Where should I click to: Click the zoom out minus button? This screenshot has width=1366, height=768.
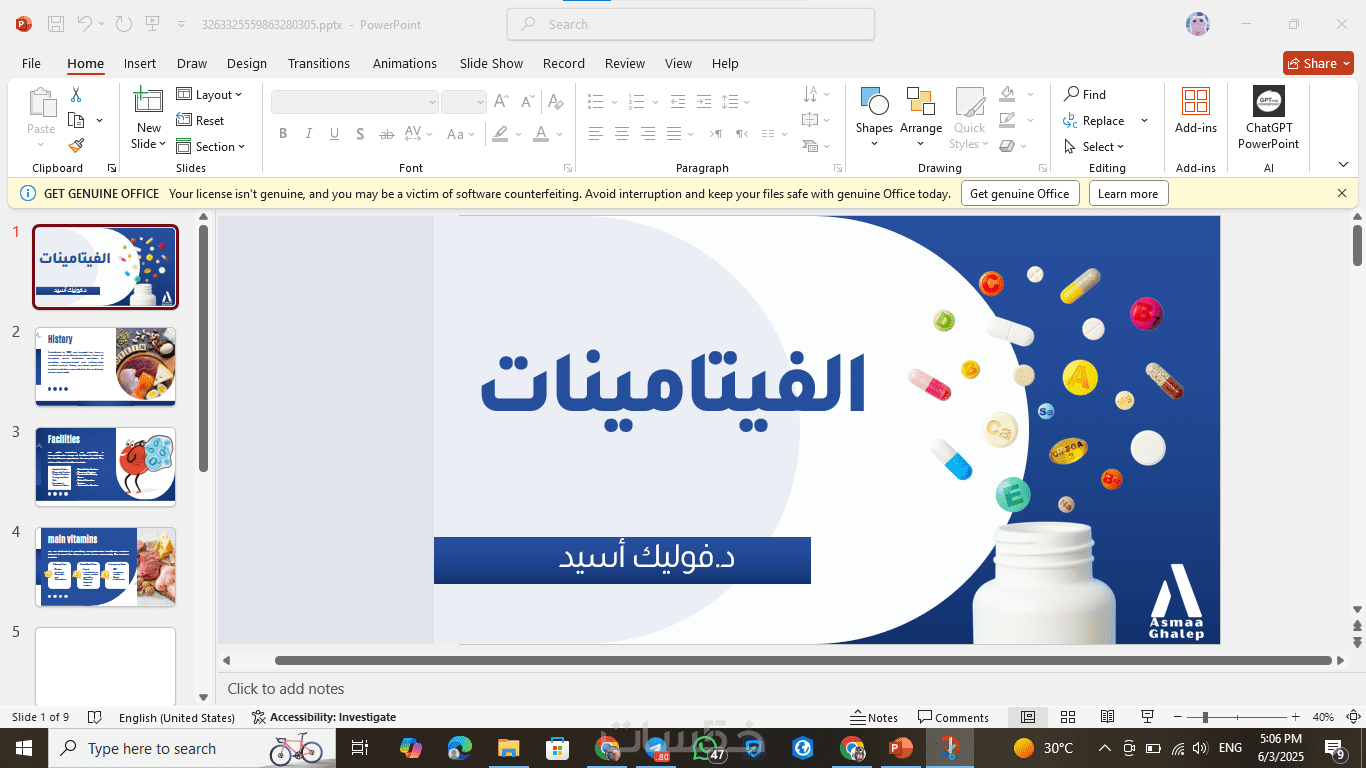click(1178, 717)
